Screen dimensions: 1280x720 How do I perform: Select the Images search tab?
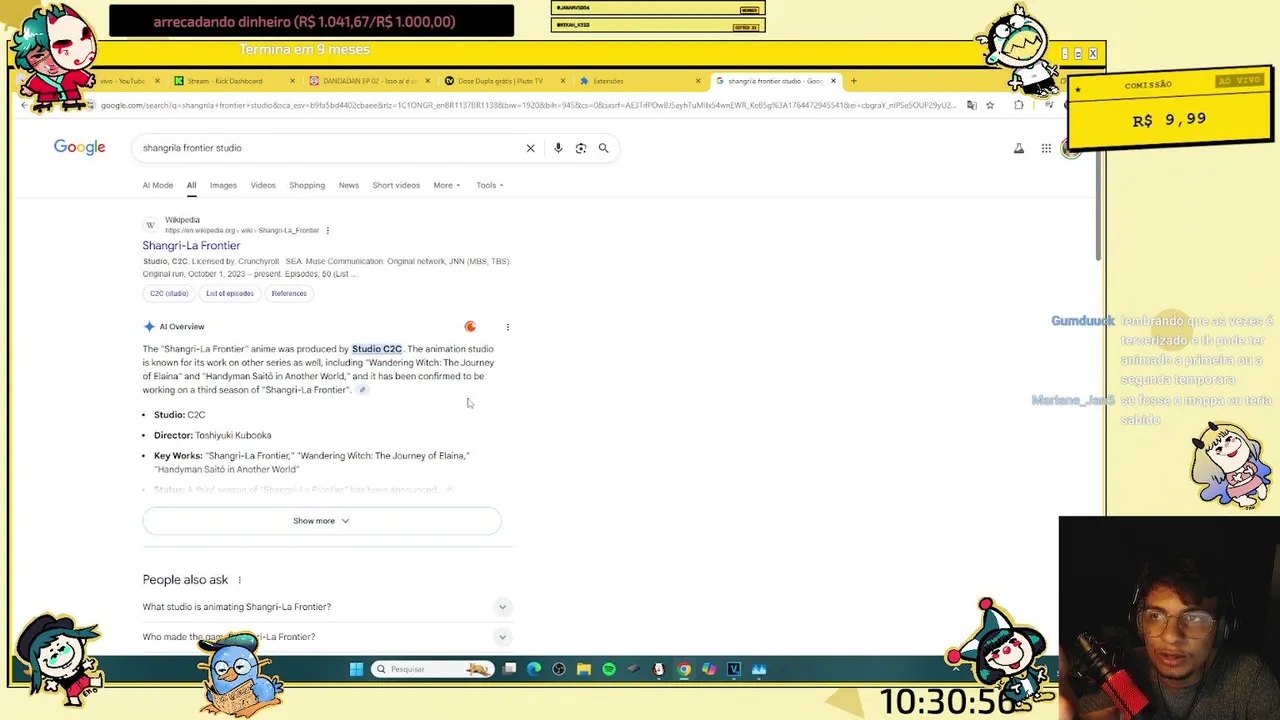click(223, 185)
